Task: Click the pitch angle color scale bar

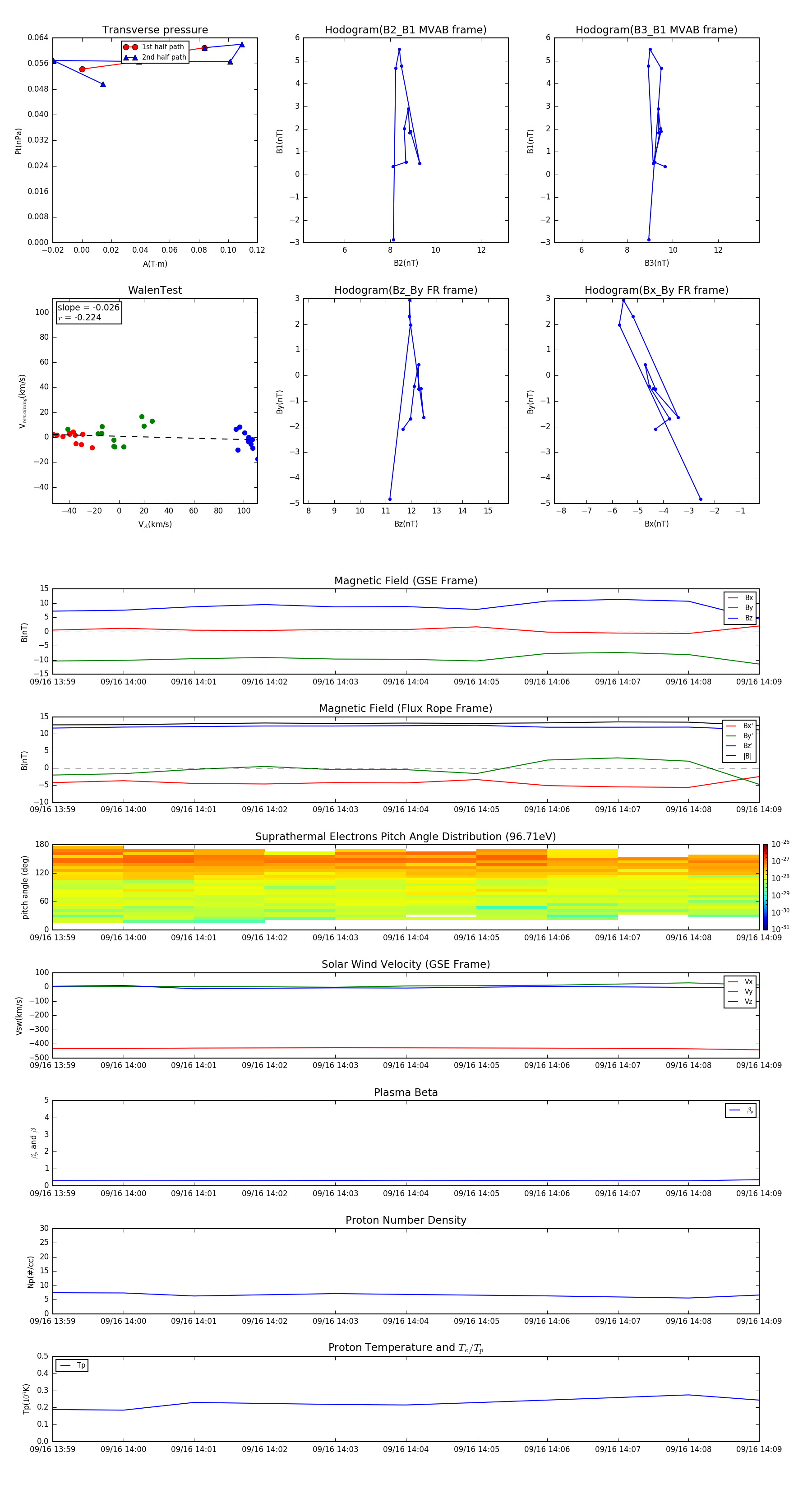Action: 765,887
